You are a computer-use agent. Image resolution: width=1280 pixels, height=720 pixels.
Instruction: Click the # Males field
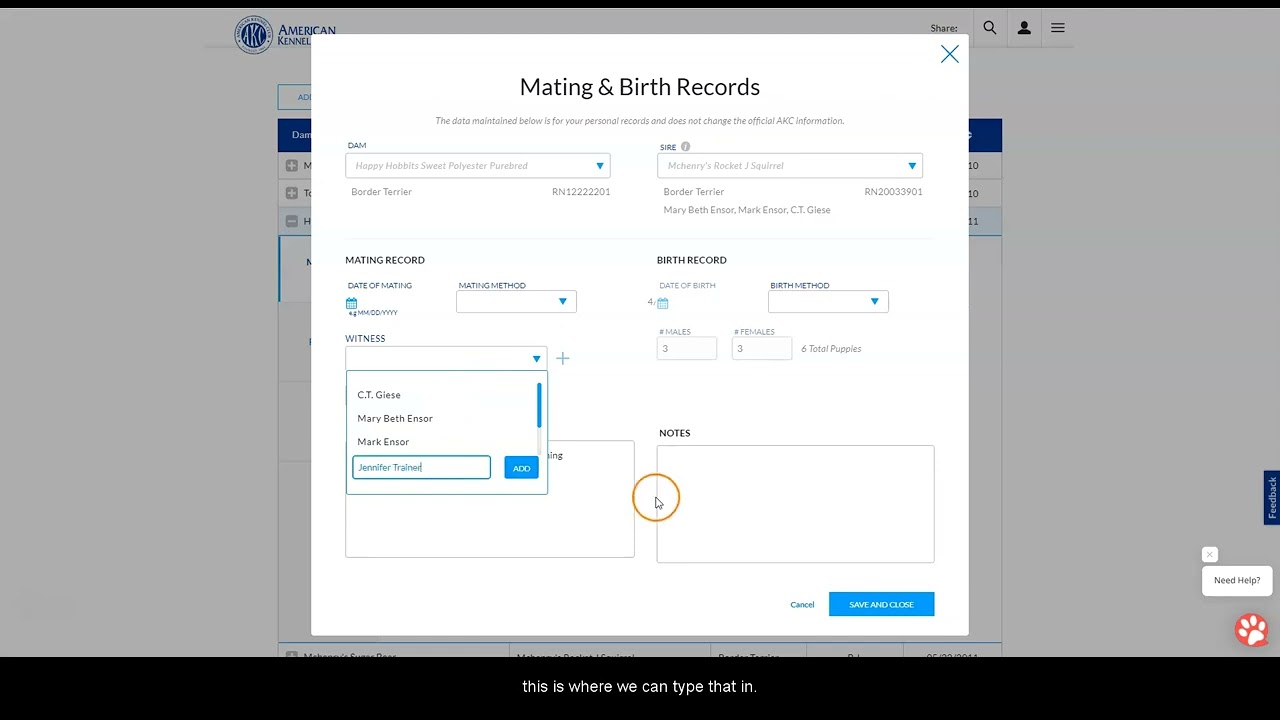[687, 348]
